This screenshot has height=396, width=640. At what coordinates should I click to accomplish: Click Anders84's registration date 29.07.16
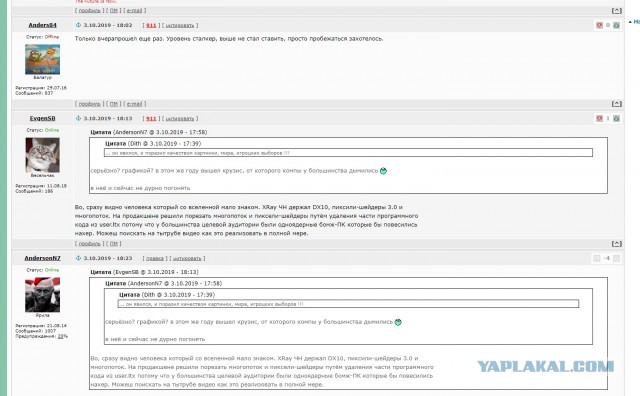click(x=58, y=88)
